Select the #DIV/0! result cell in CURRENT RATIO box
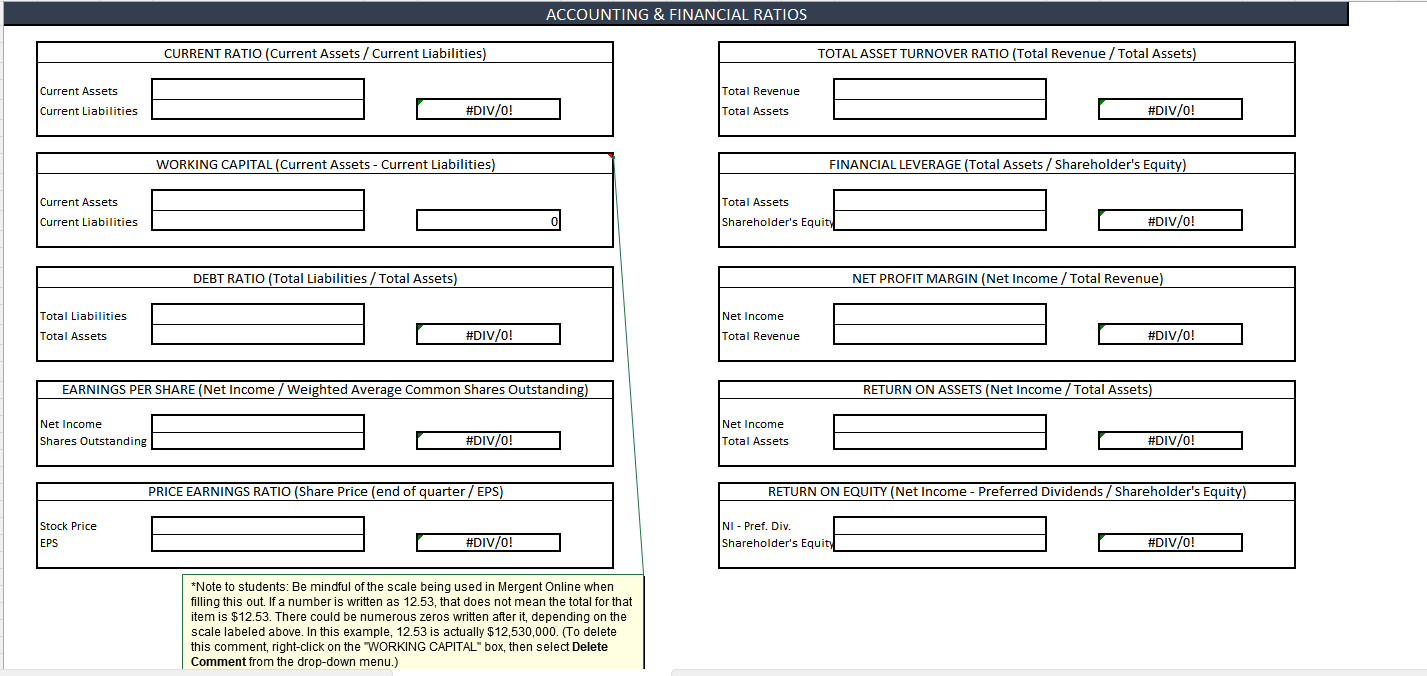 [488, 108]
